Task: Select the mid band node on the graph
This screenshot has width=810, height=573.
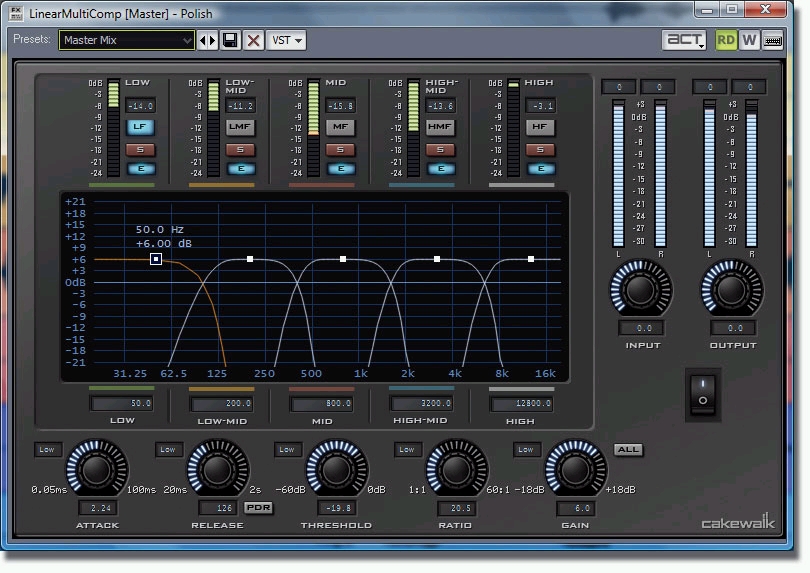Action: point(343,259)
